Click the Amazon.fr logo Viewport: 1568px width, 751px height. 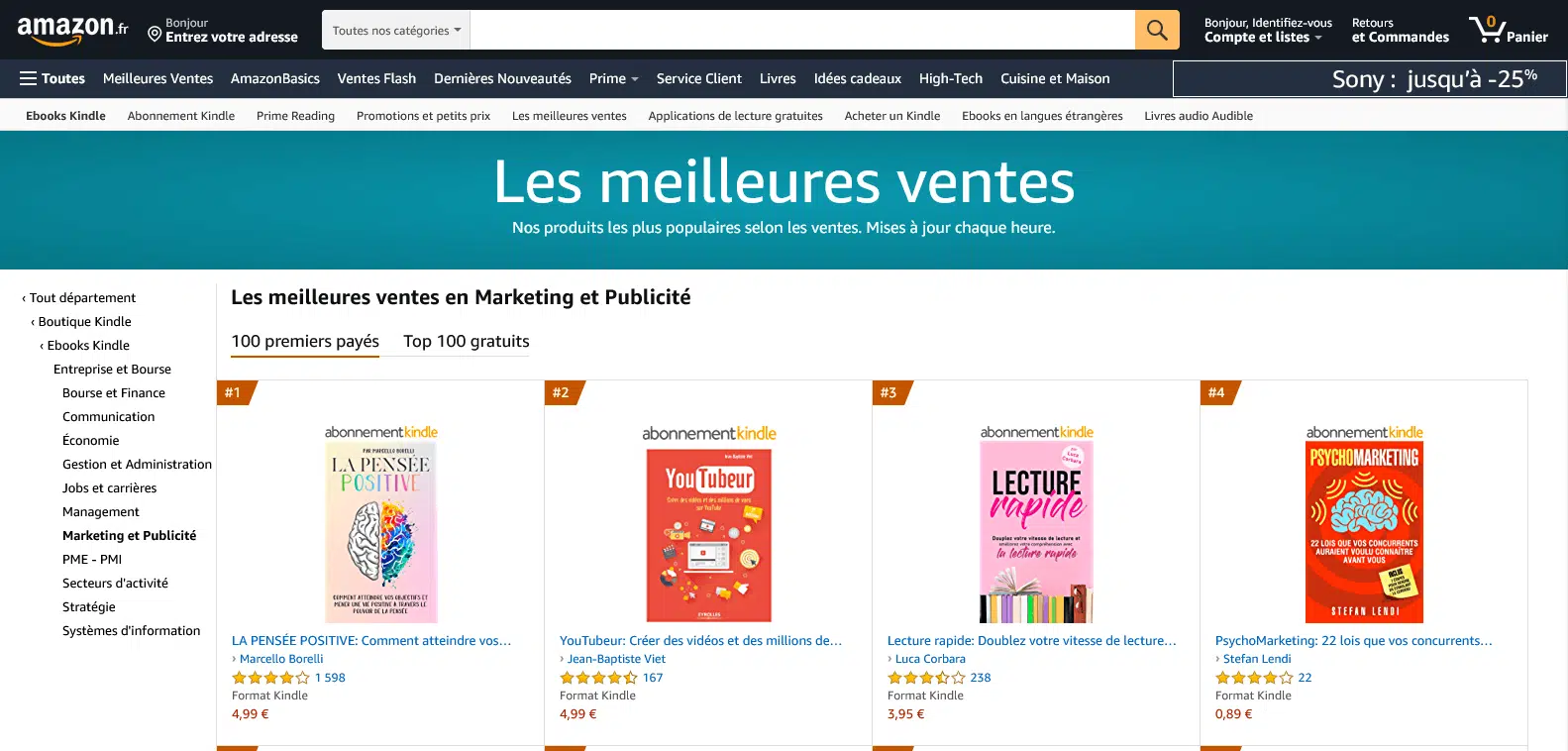[x=72, y=30]
